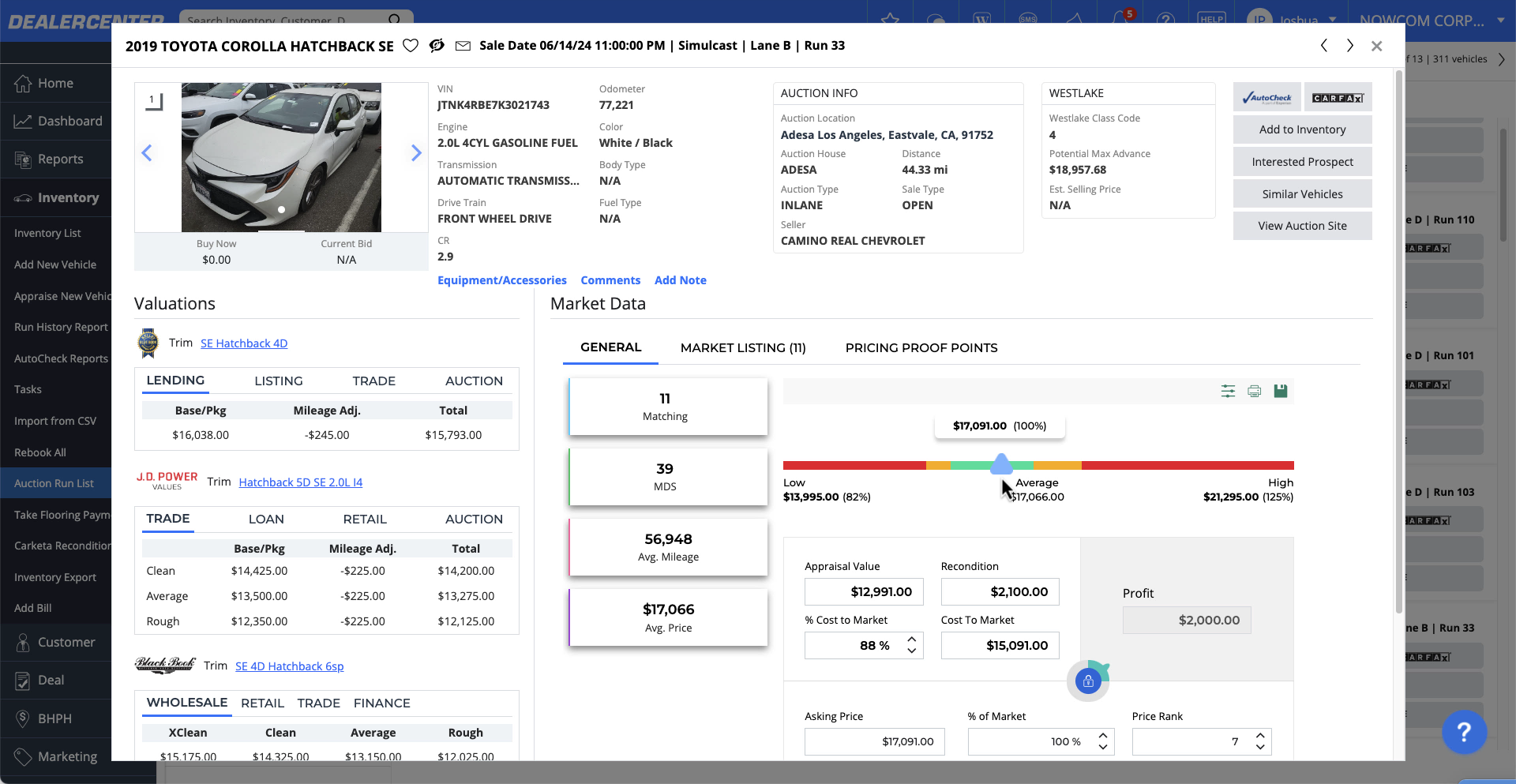The width and height of the screenshot is (1516, 784).
Task: Click the Recondition amount field
Action: [1000, 591]
